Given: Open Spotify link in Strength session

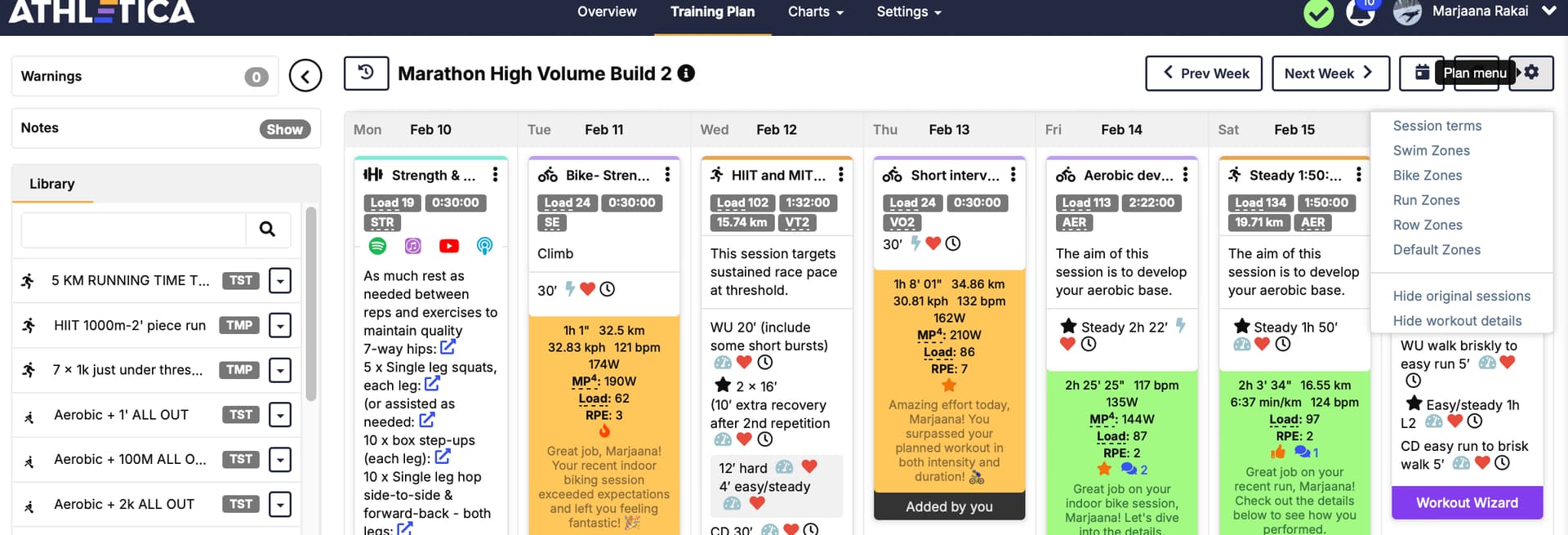Looking at the screenshot, I should click(x=377, y=246).
